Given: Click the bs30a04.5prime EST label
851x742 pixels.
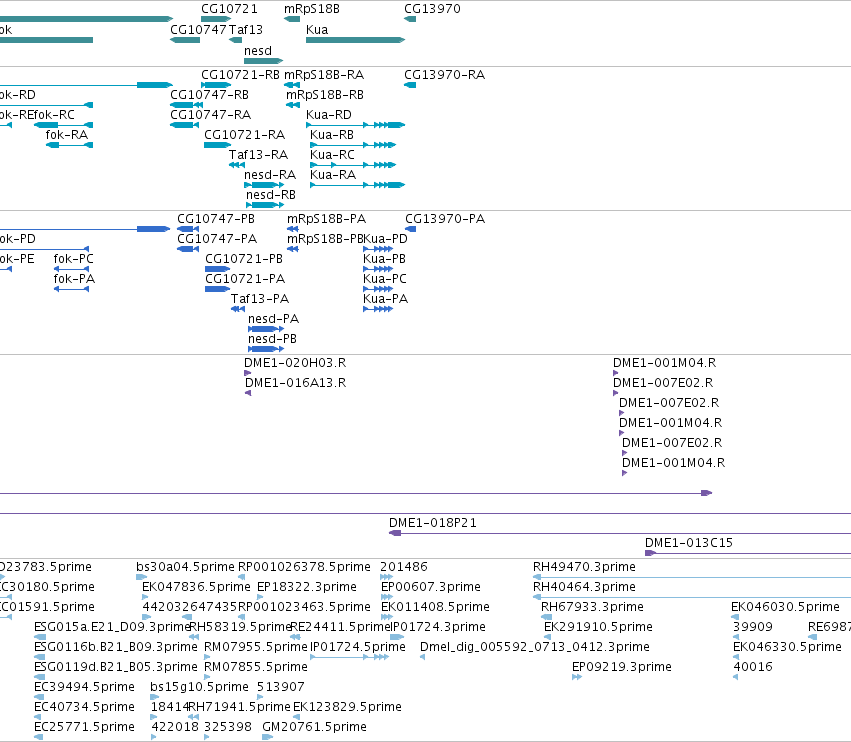Looking at the screenshot, I should coord(185,567).
